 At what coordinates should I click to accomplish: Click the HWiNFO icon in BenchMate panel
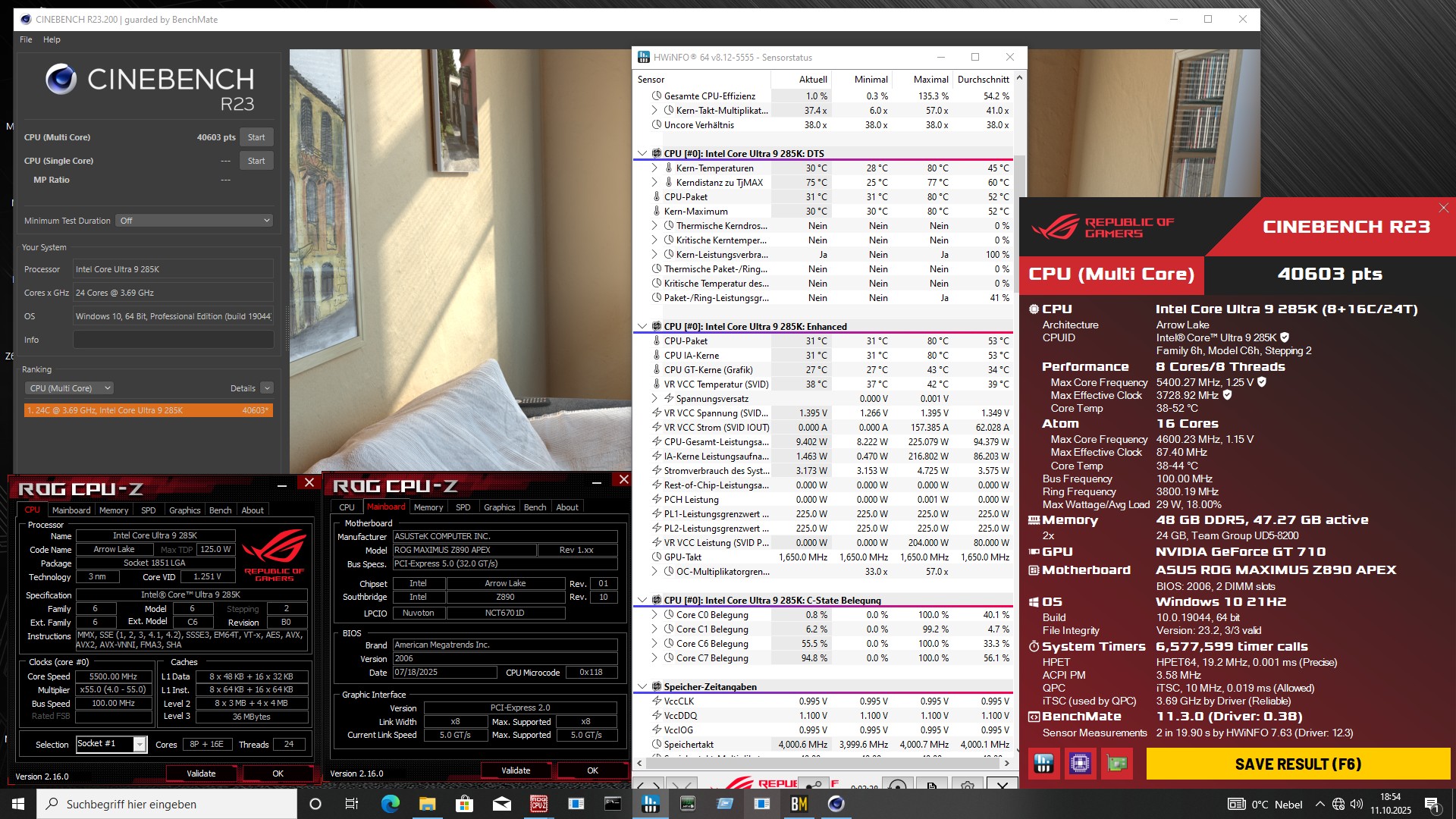pos(1043,764)
